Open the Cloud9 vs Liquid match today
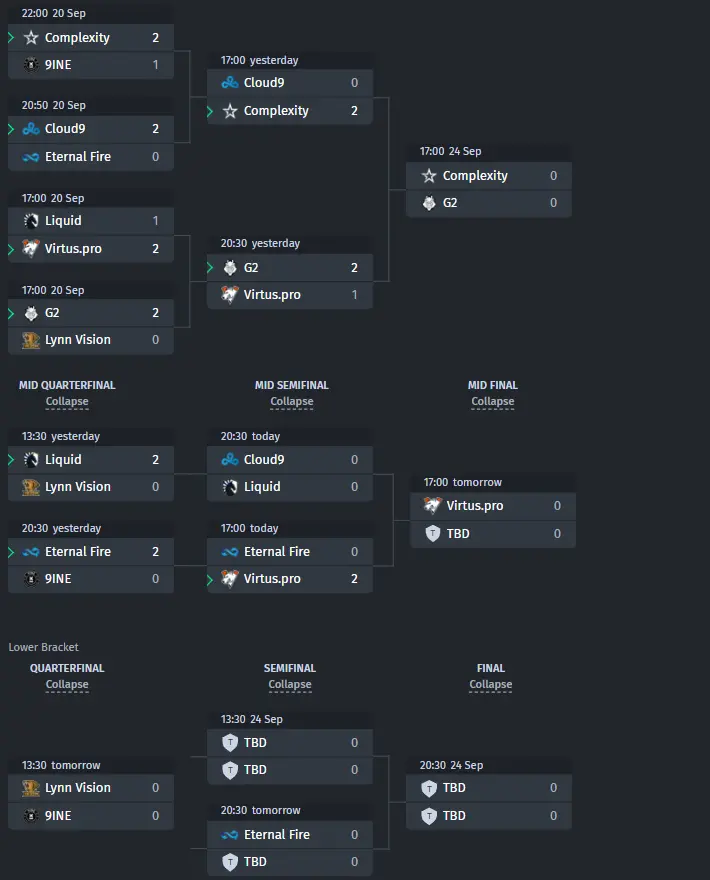The image size is (710, 880). coord(290,465)
